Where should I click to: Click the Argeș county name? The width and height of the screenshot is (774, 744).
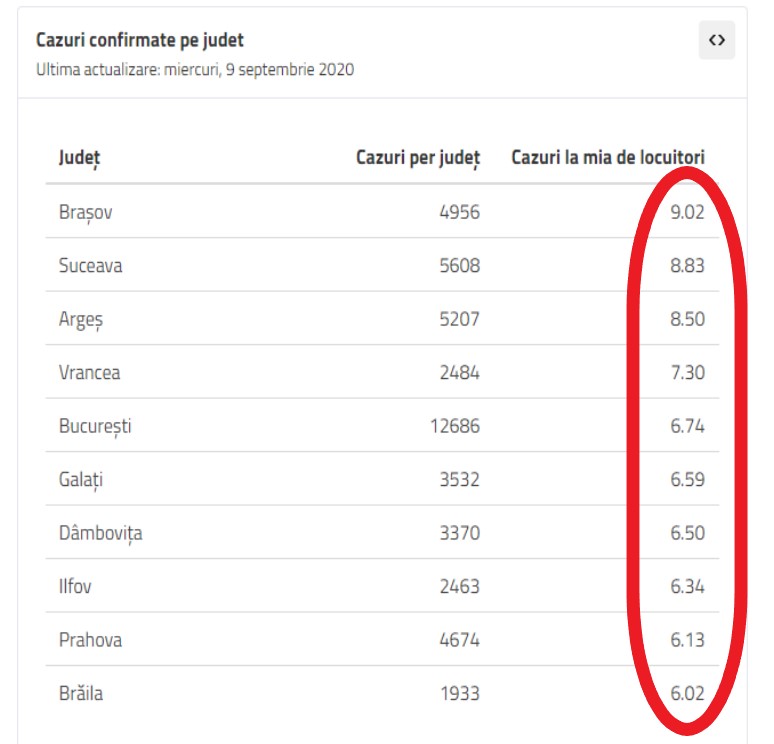(x=81, y=320)
